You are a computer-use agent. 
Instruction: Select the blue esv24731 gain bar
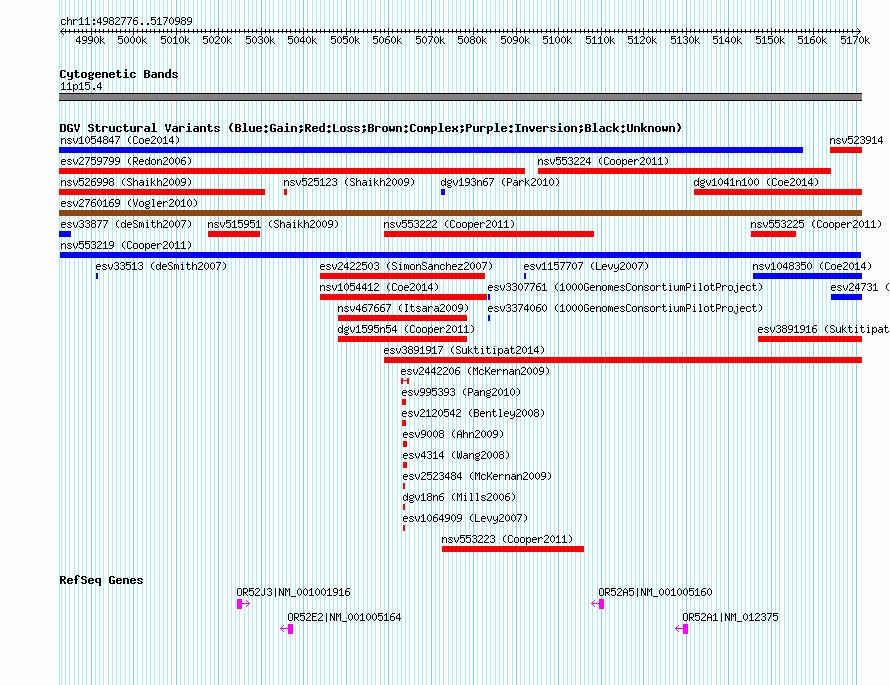click(x=846, y=297)
